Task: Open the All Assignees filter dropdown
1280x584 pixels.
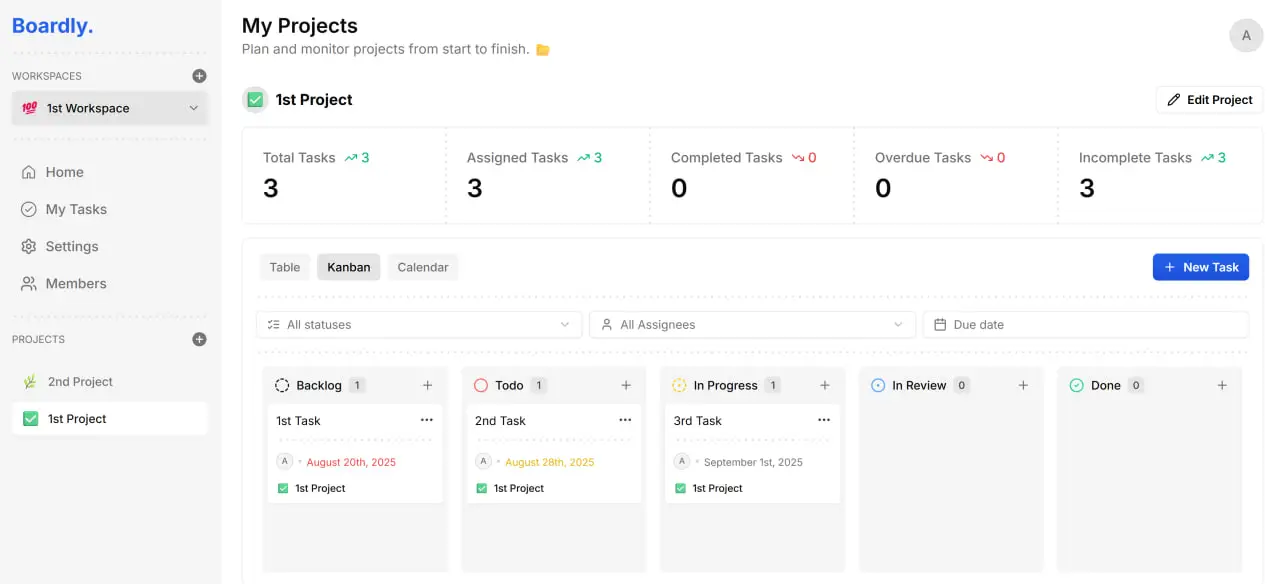Action: tap(752, 324)
